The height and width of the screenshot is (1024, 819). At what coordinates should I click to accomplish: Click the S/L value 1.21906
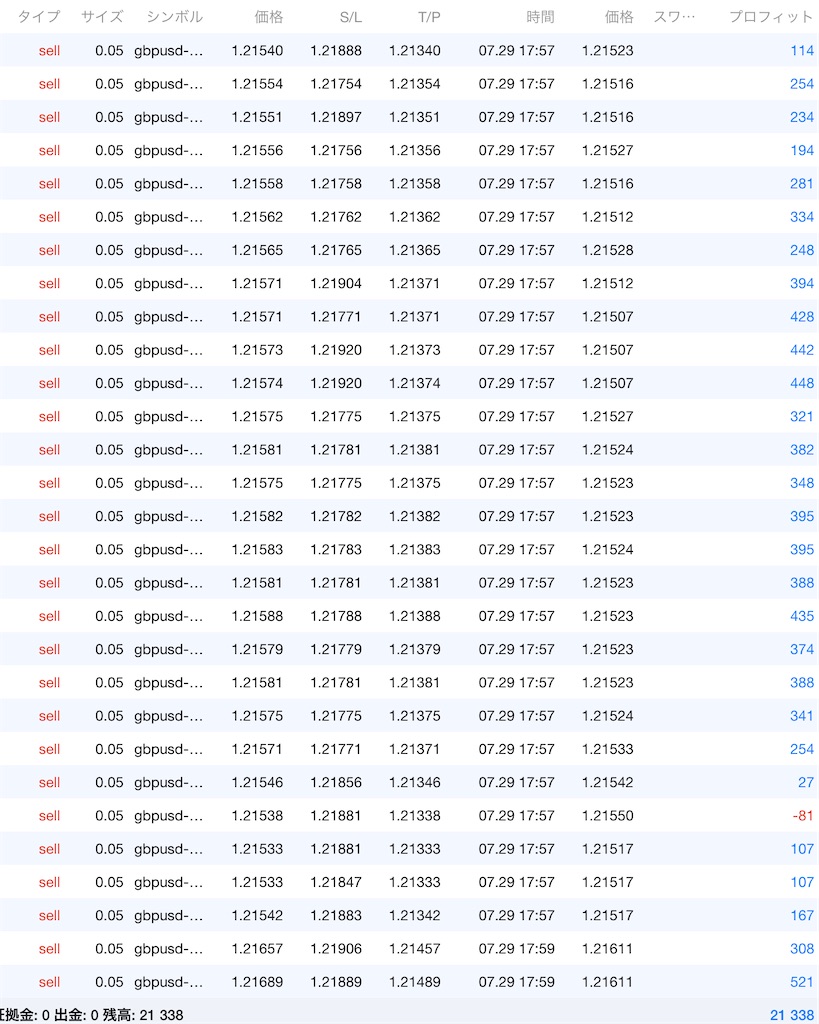pyautogui.click(x=336, y=949)
